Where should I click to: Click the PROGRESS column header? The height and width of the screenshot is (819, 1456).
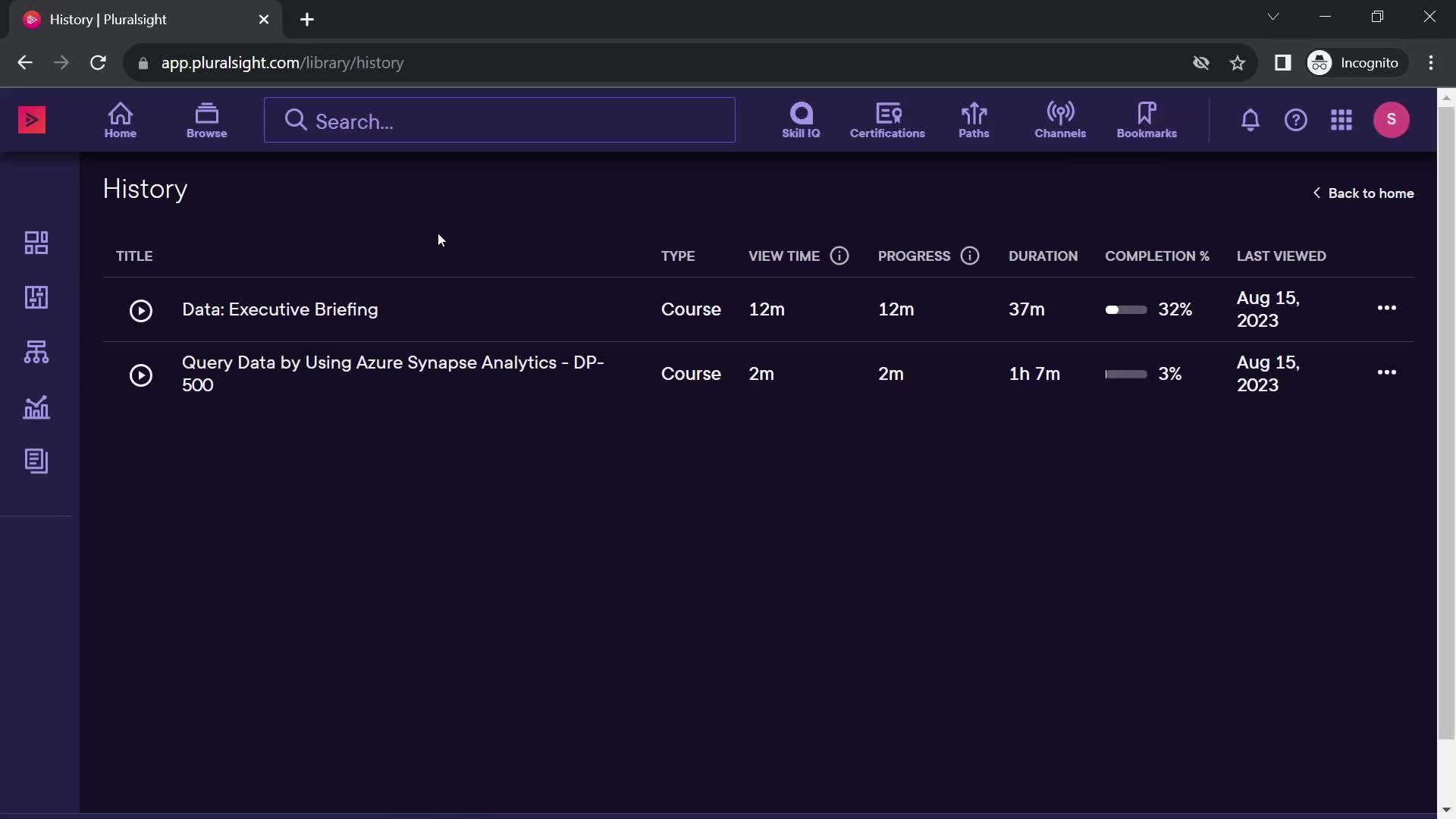point(914,256)
